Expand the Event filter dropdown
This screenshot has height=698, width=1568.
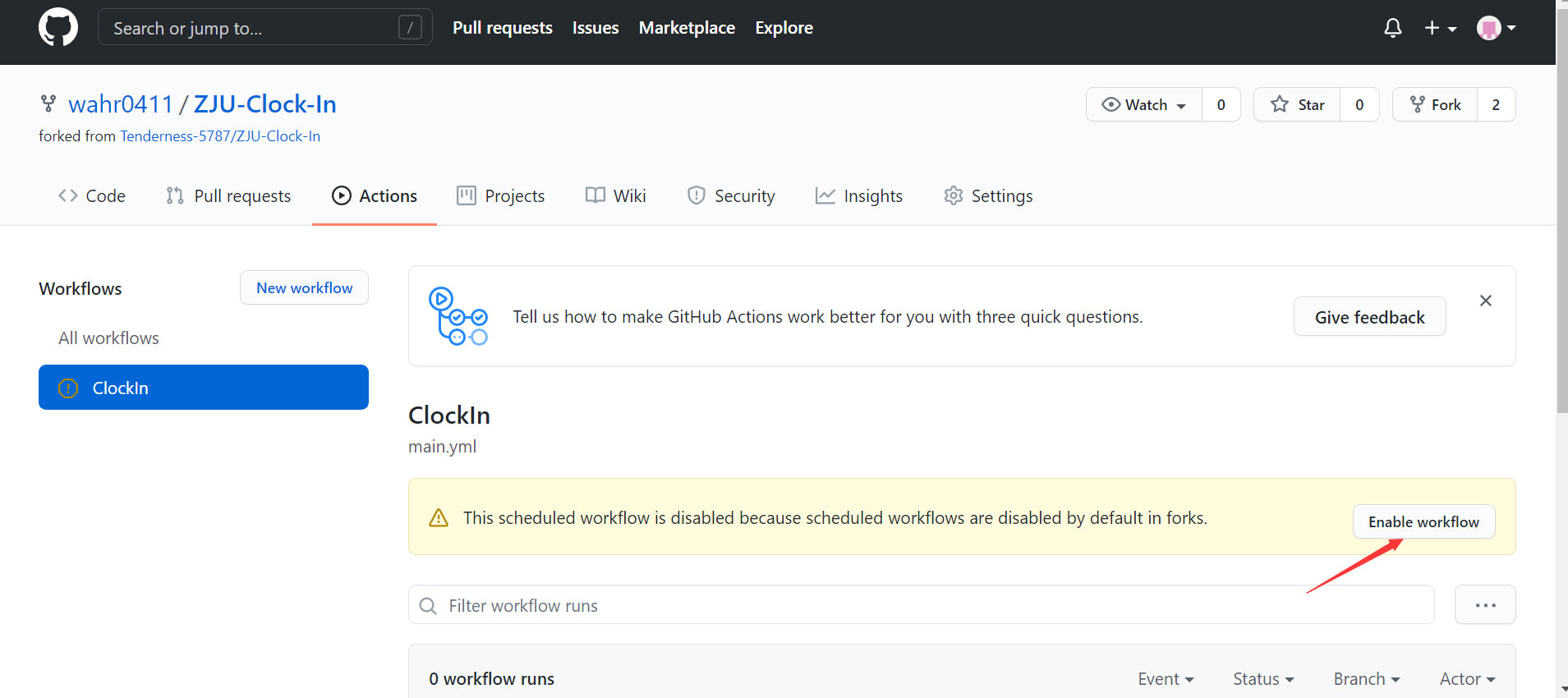click(1166, 679)
